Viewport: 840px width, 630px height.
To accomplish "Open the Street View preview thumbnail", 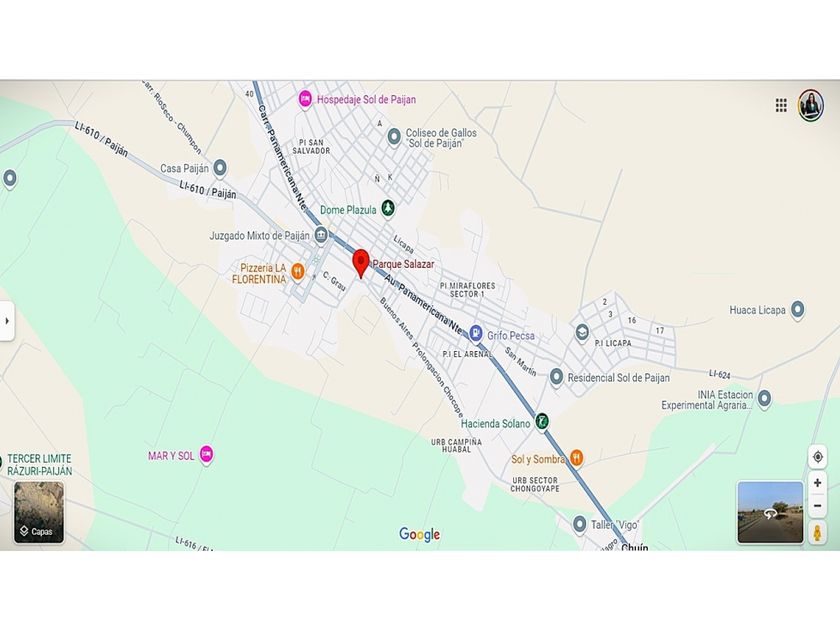I will (770, 513).
